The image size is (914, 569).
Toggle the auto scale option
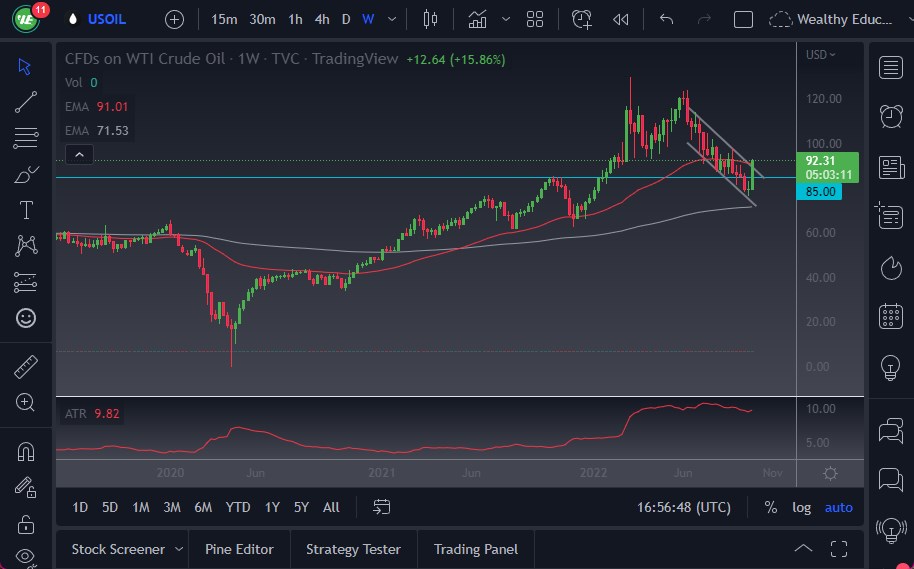(x=838, y=507)
